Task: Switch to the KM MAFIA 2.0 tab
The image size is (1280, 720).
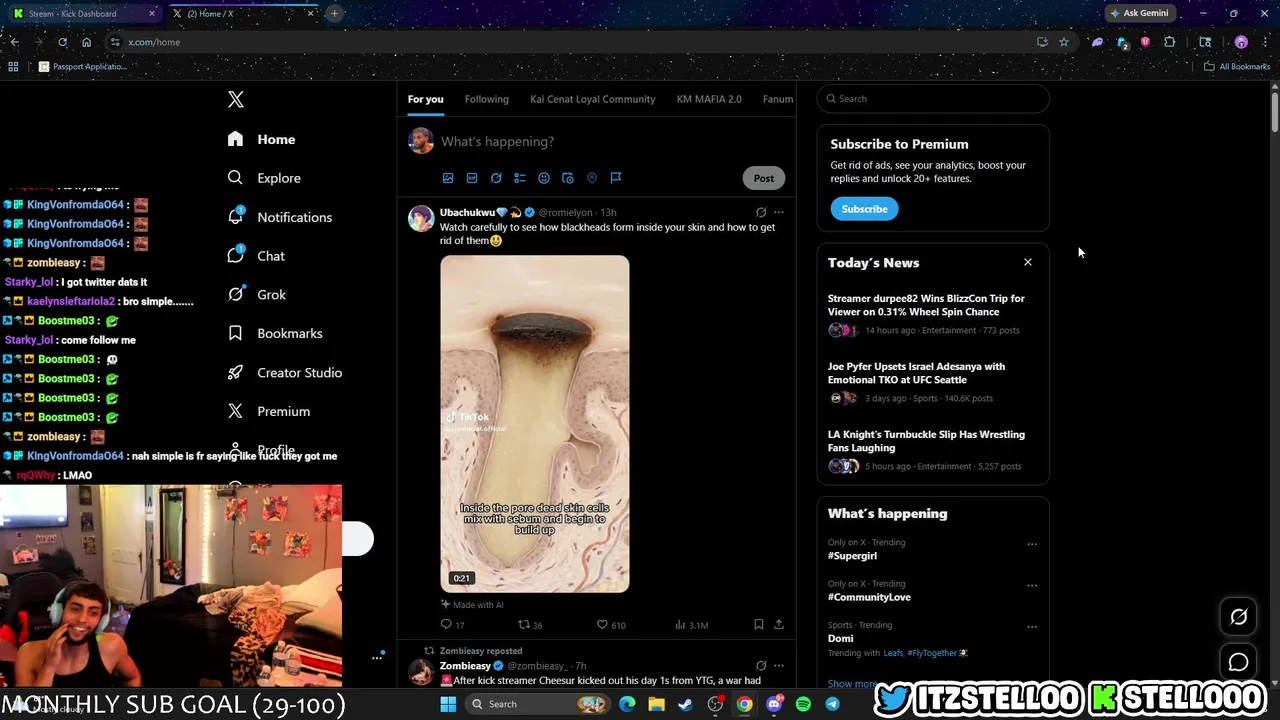Action: pyautogui.click(x=709, y=99)
